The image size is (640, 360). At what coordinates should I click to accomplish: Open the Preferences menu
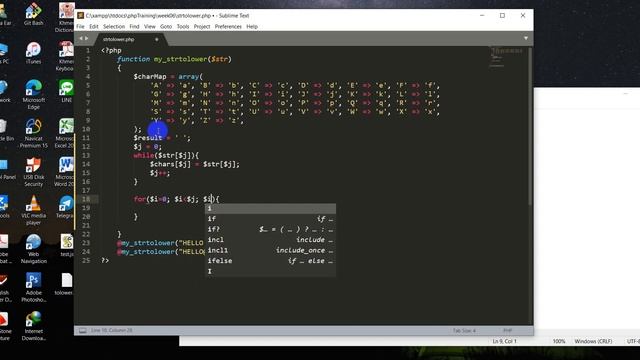point(228,27)
